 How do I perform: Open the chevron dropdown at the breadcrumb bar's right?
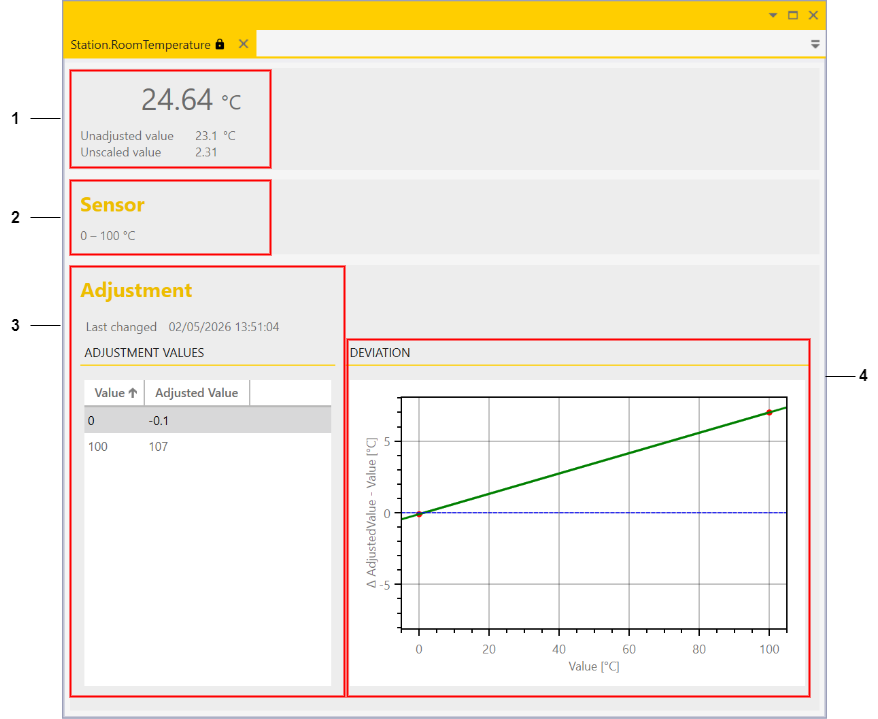tap(815, 44)
